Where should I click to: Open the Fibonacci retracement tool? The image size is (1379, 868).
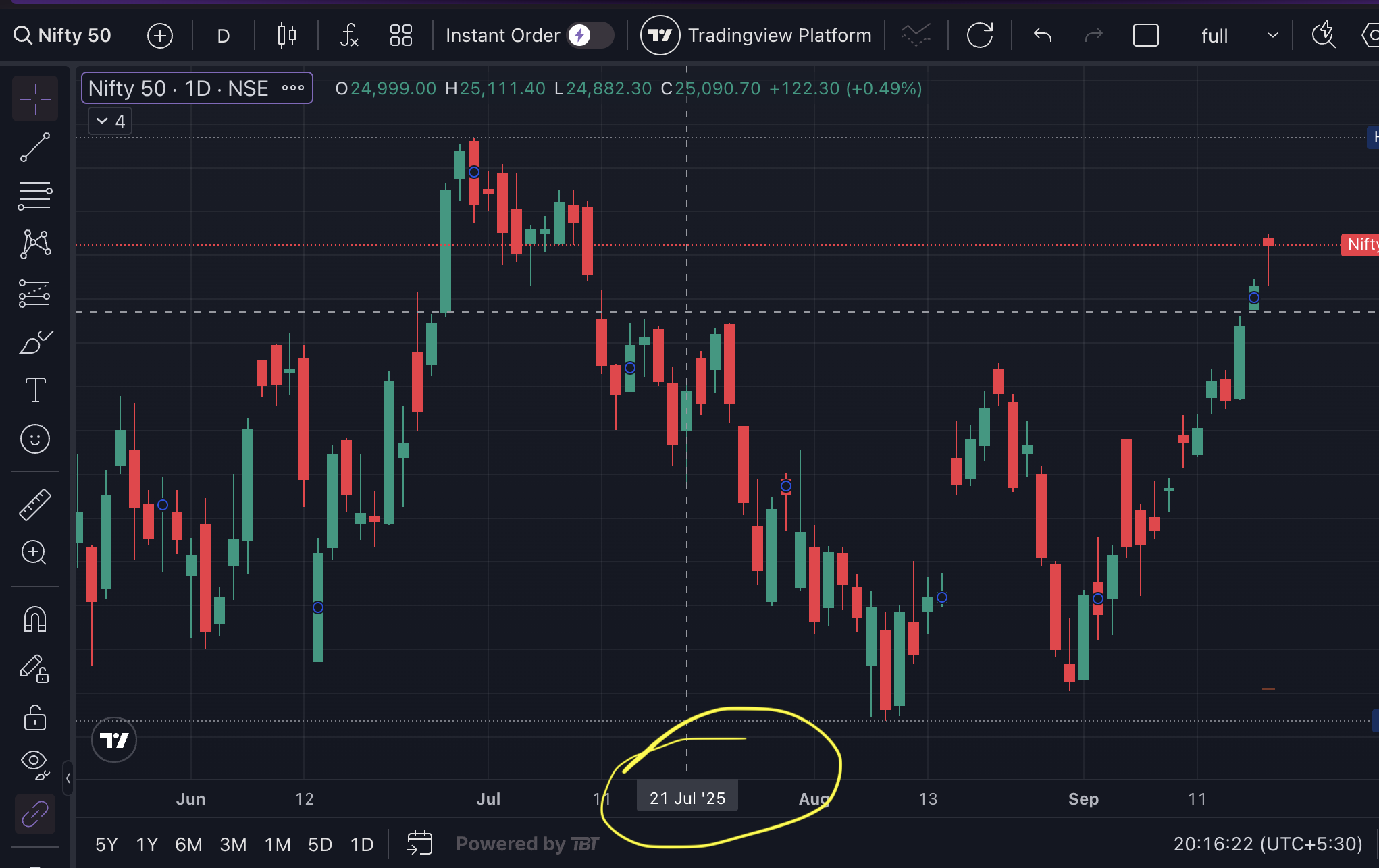[x=35, y=196]
